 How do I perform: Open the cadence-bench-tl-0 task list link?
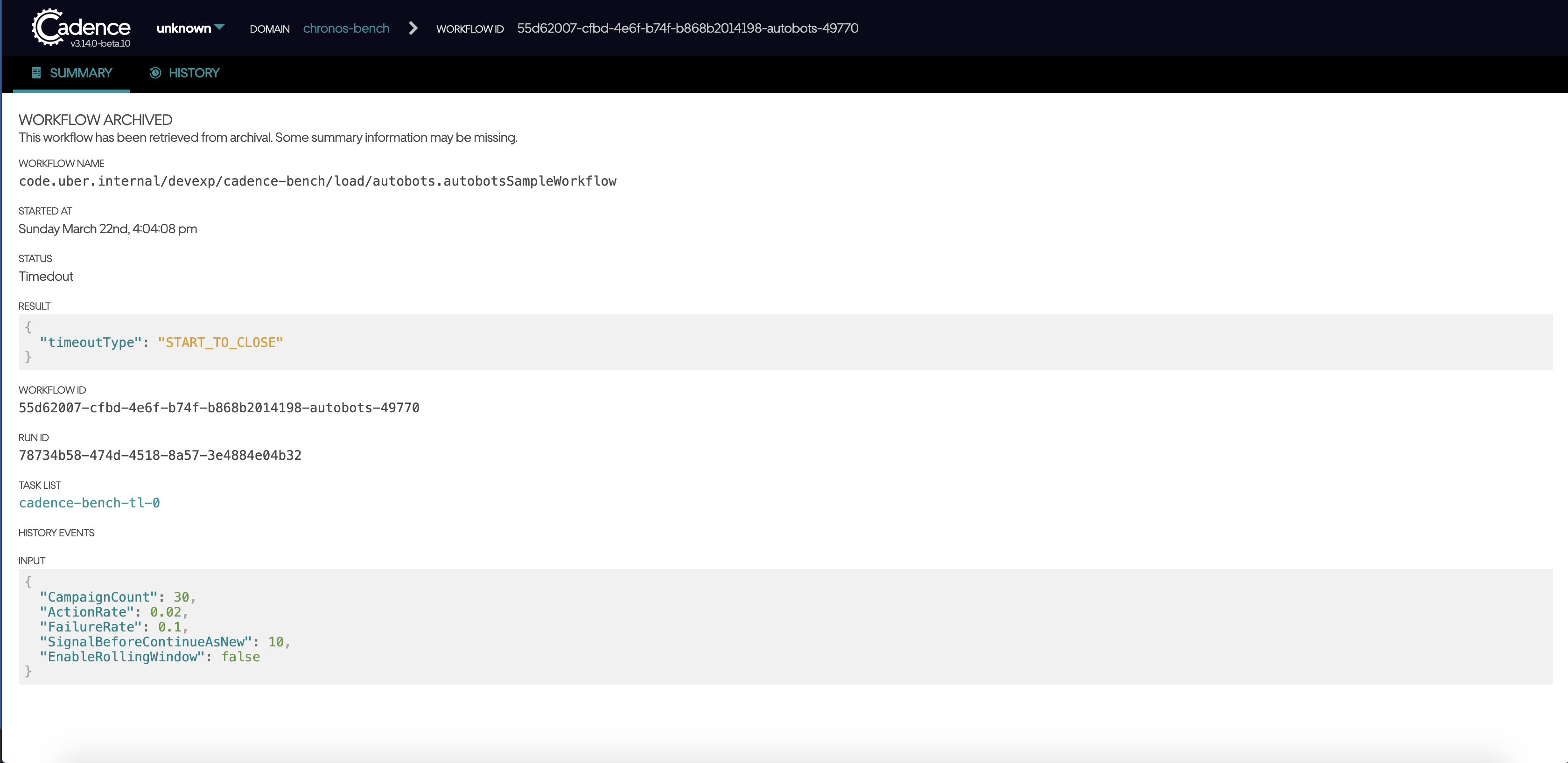89,503
